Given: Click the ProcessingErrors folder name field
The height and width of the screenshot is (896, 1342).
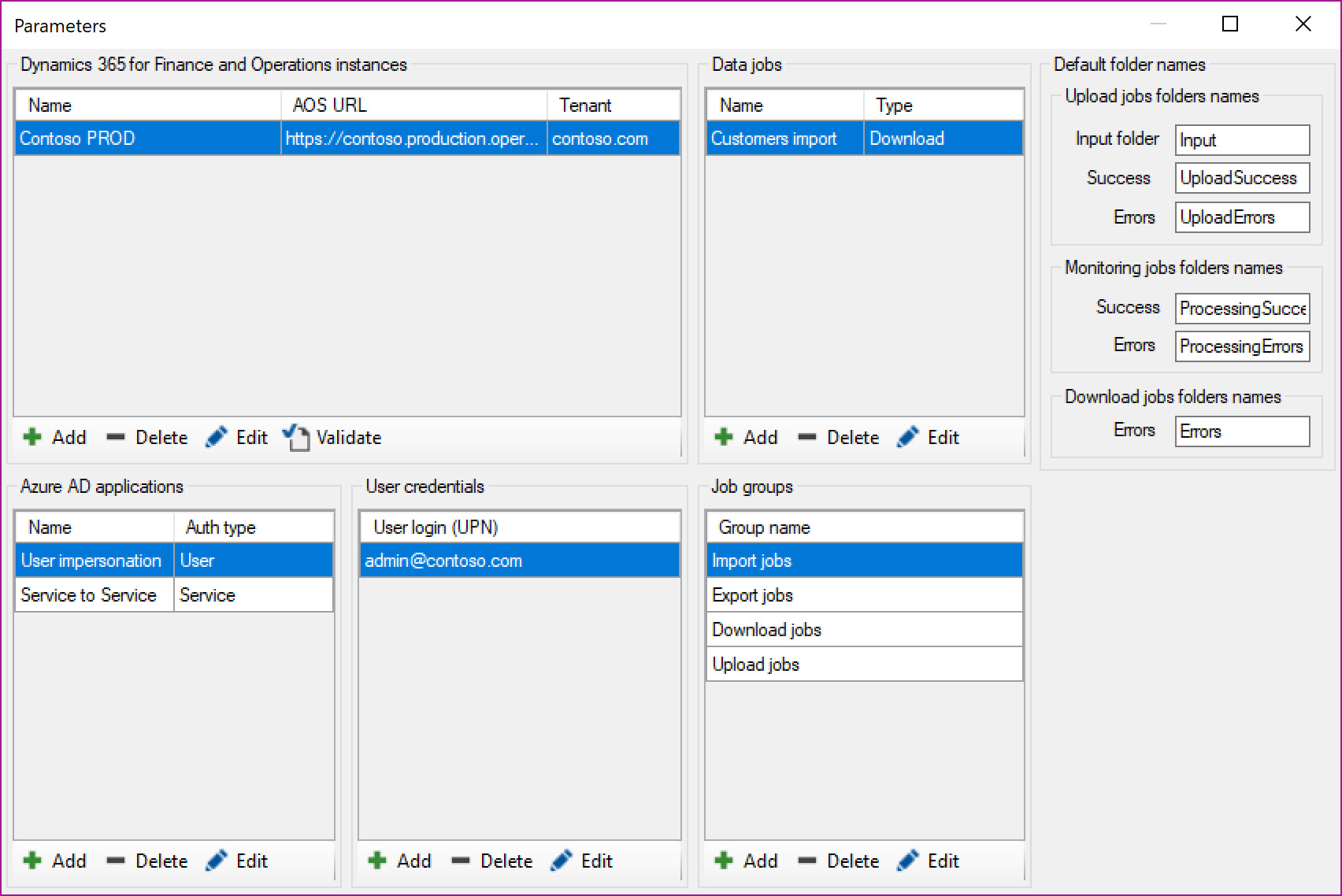Looking at the screenshot, I should [1243, 346].
